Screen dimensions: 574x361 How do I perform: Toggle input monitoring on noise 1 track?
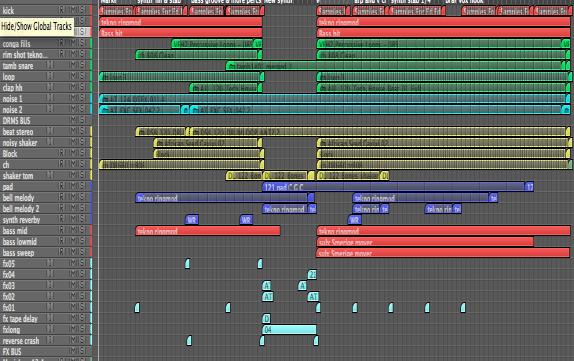click(50, 98)
